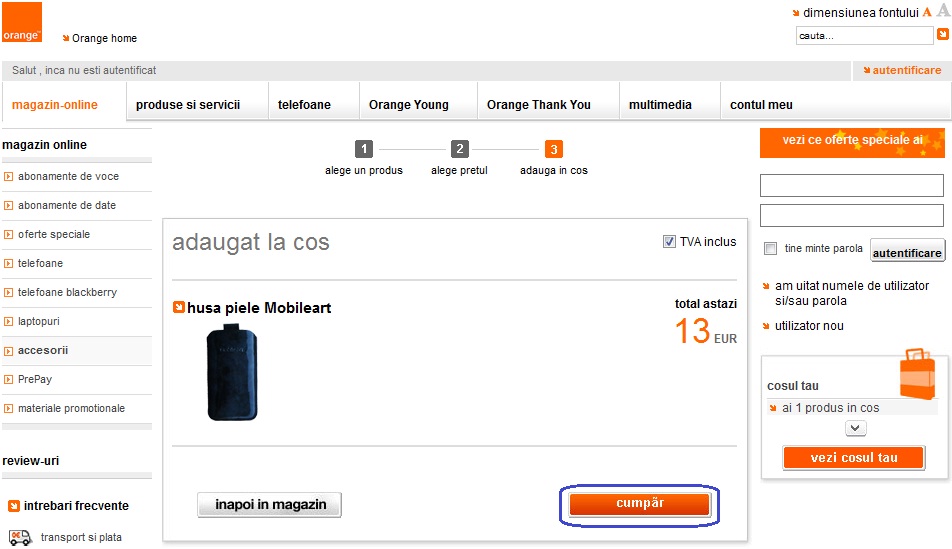The width and height of the screenshot is (952, 549).
Task: Click the orange shopping bag icon
Action: [917, 373]
